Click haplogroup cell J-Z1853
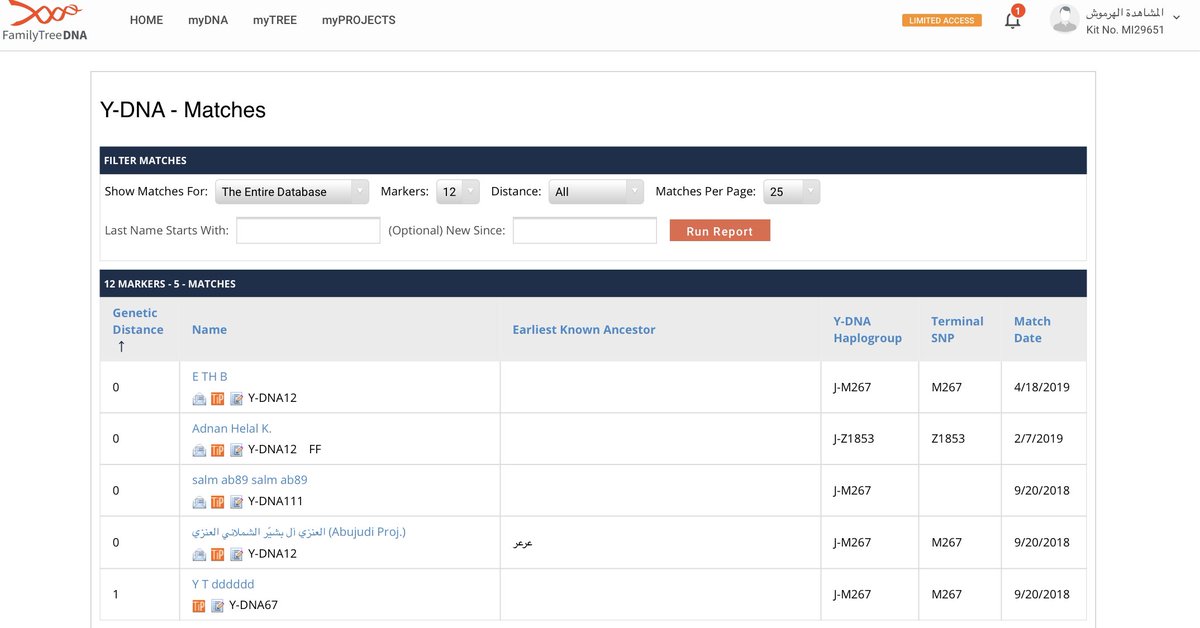The width and height of the screenshot is (1200, 628). (x=854, y=439)
